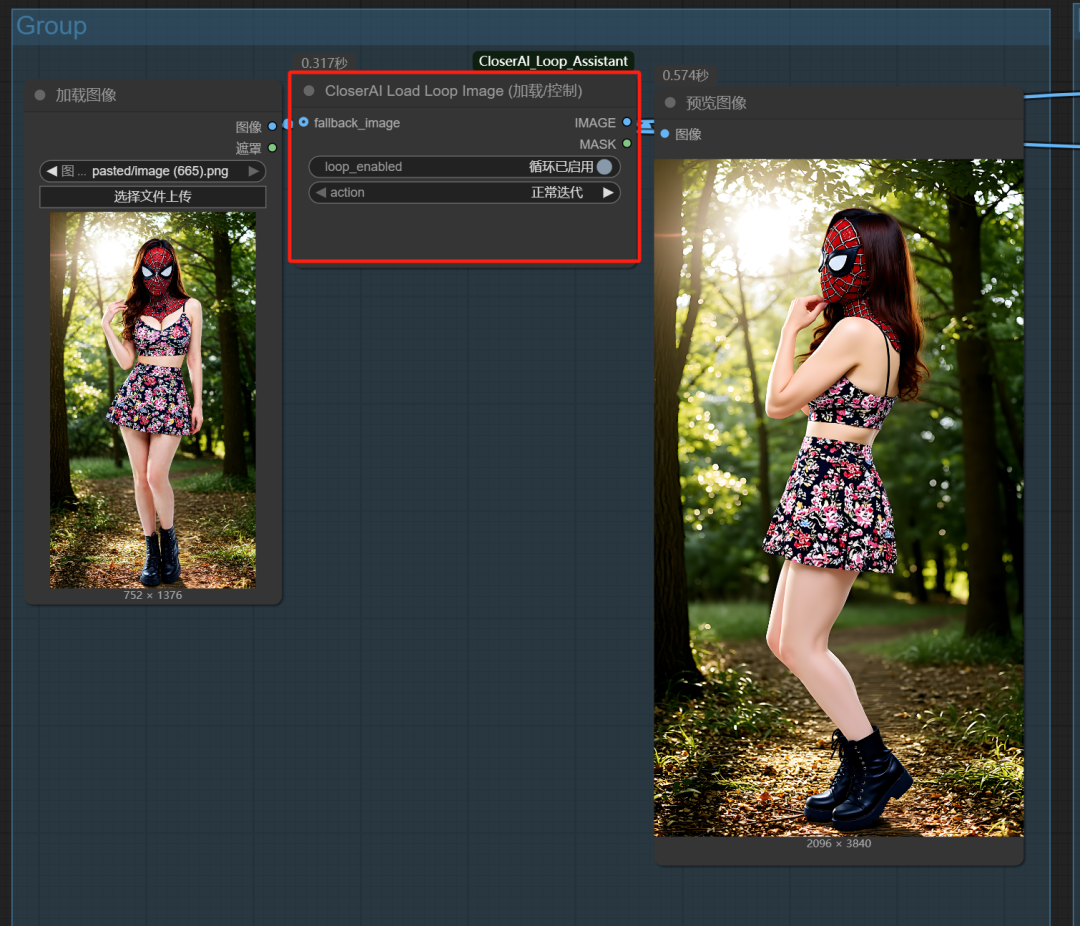The image size is (1080, 926).
Task: Click the 0.574秒 execution time badge
Action: [x=685, y=75]
